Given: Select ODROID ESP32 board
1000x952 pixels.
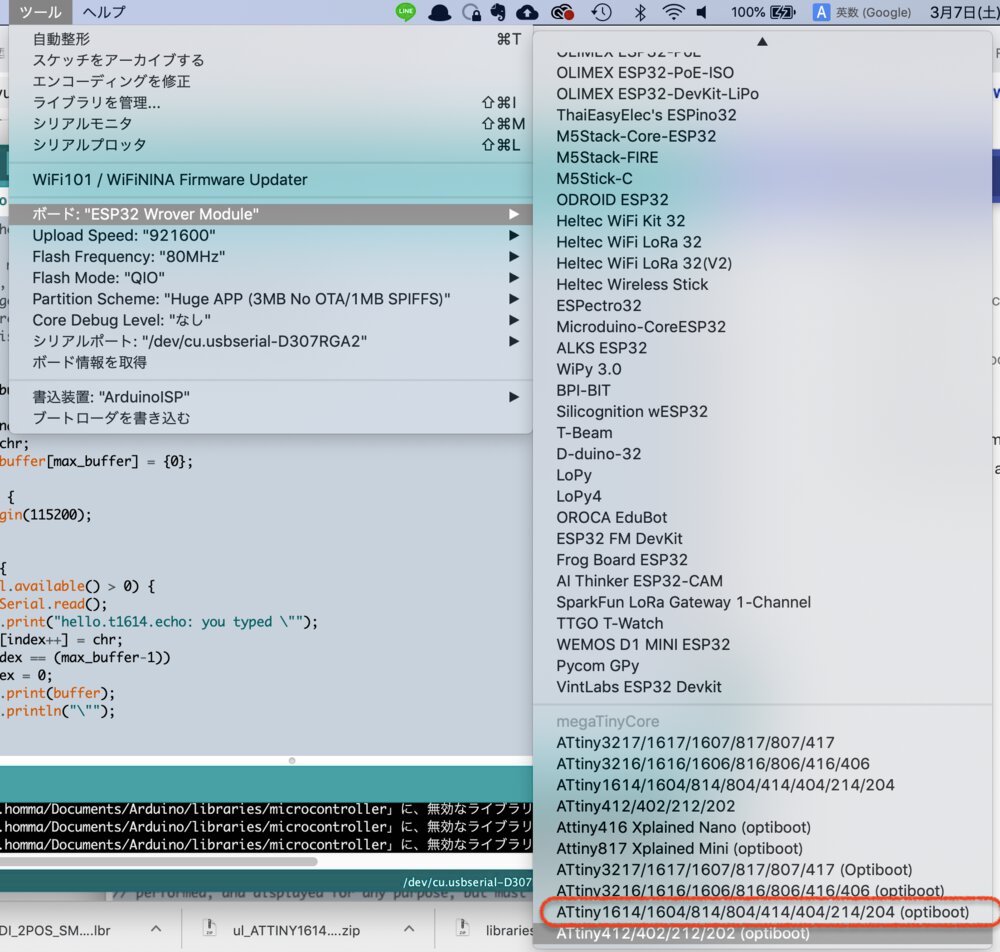Looking at the screenshot, I should [762, 200].
